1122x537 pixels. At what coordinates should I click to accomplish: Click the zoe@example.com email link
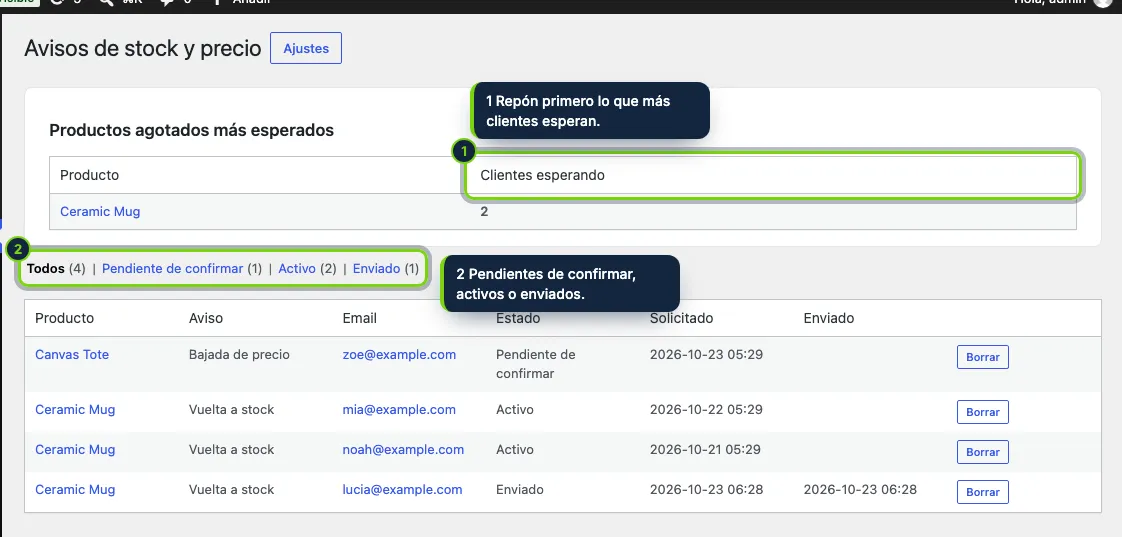[399, 354]
